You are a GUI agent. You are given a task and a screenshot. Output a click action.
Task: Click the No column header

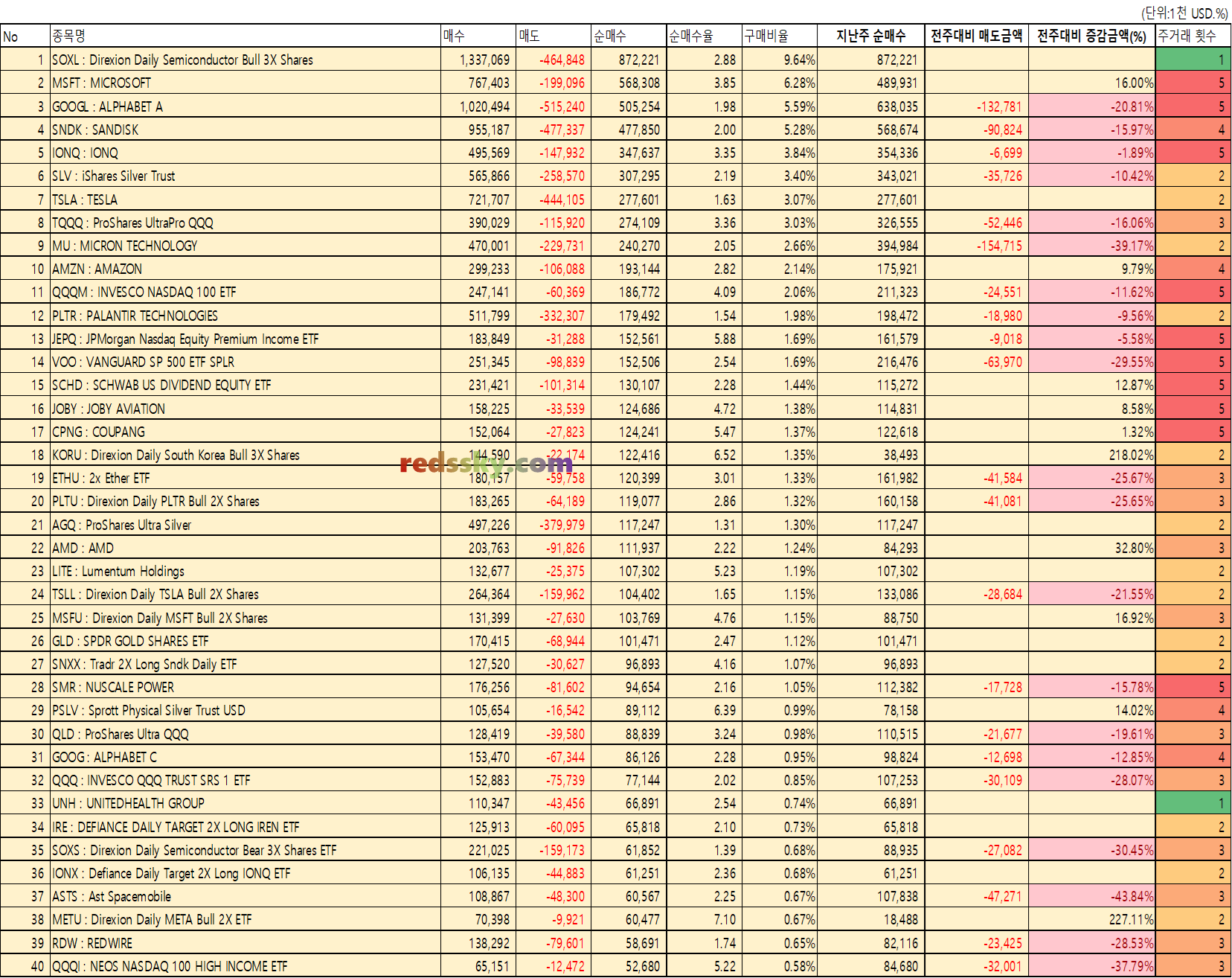click(25, 36)
